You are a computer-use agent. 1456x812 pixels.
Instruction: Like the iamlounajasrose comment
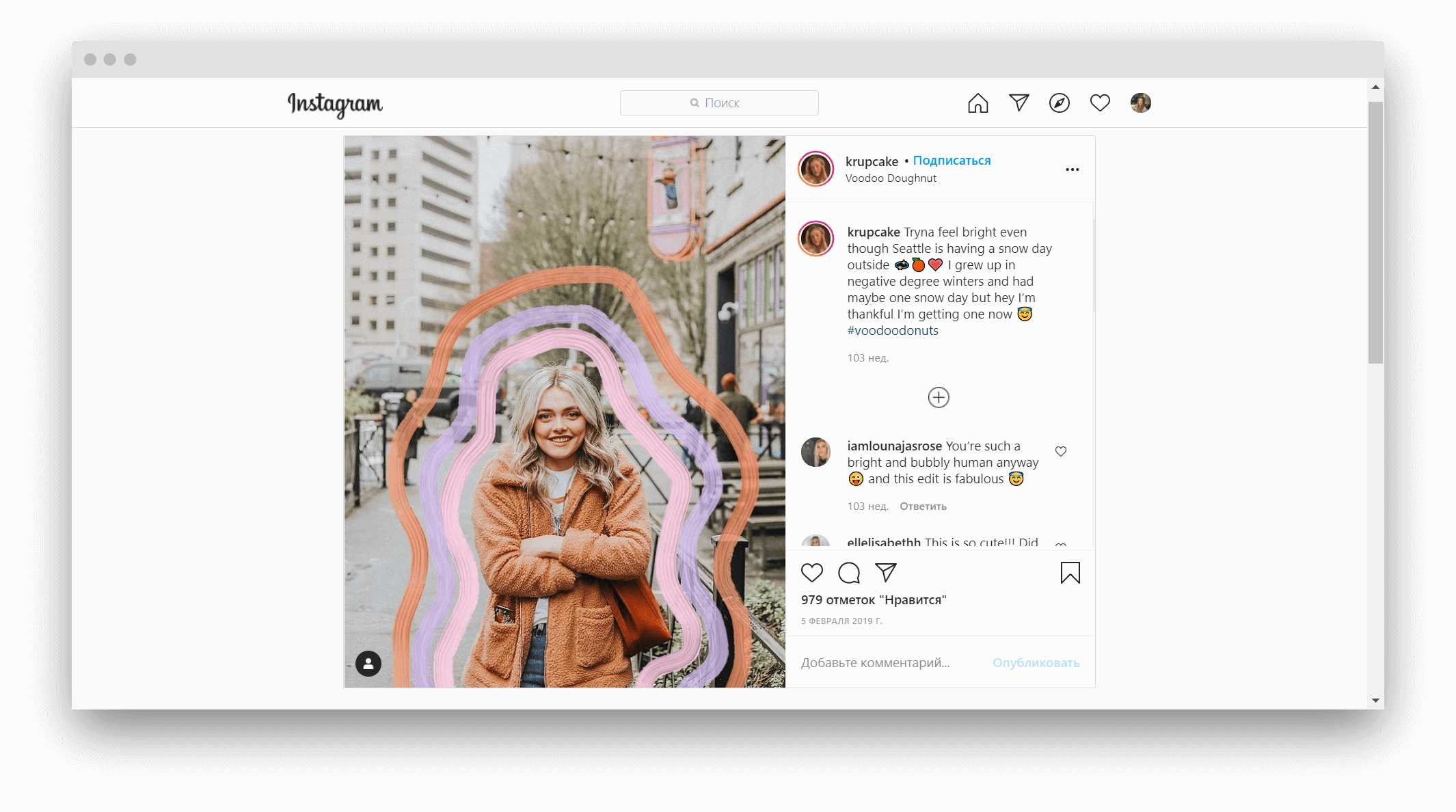[x=1060, y=451]
